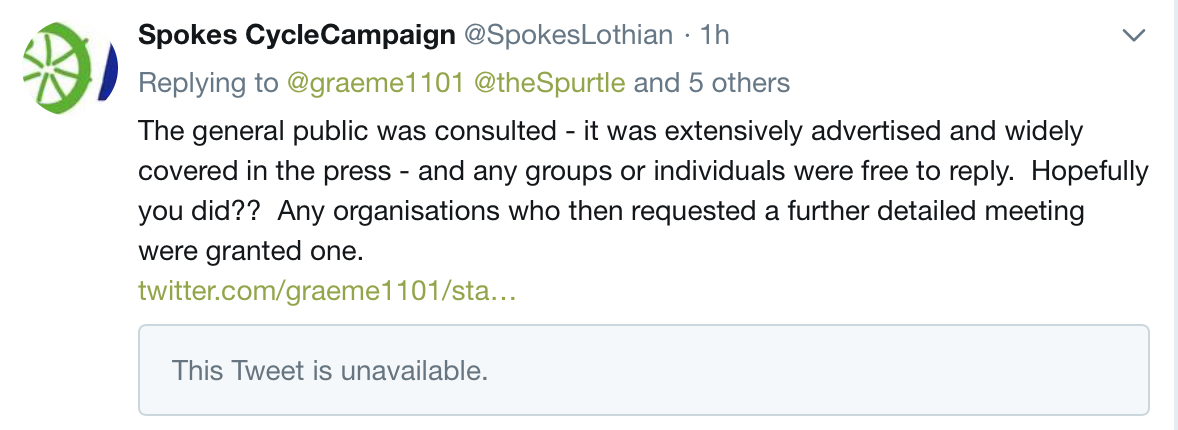
Task: Click 'covered in the press' tweet text
Action: pos(264,171)
